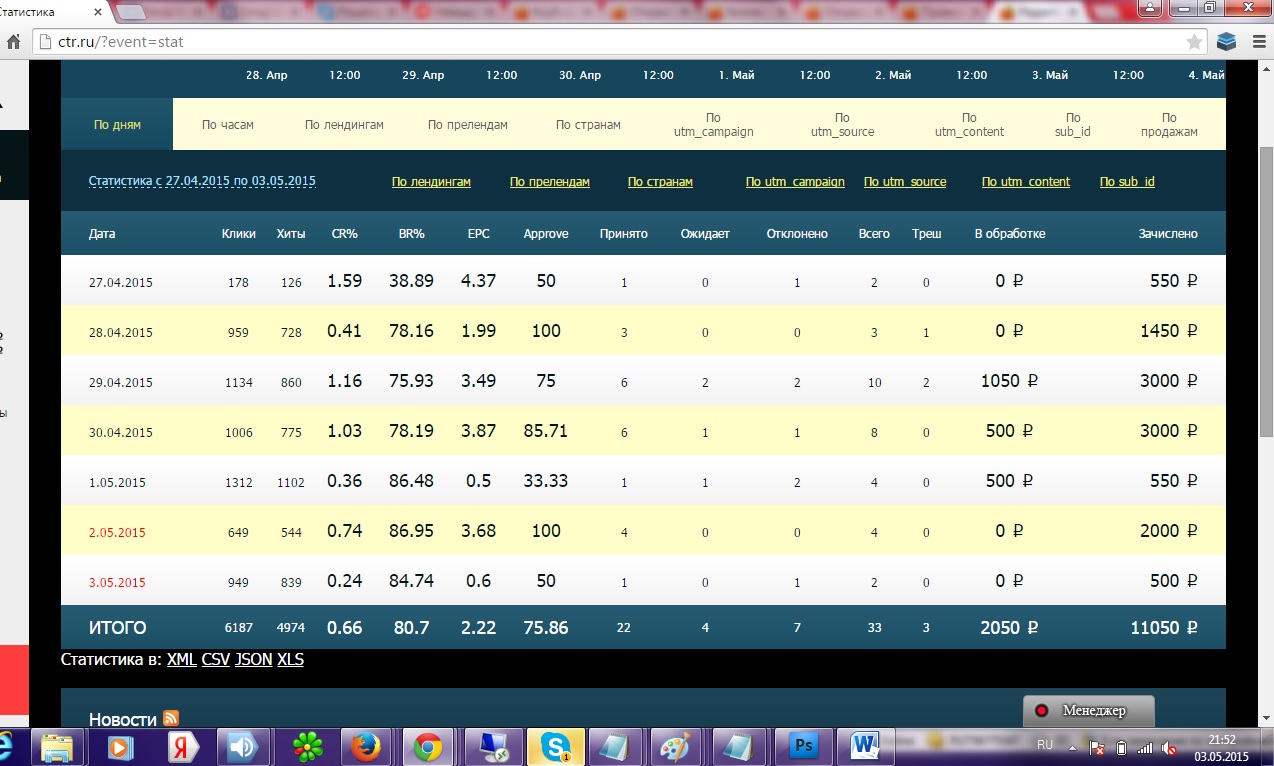1274x766 pixels.
Task: Open the По продажам tab
Action: click(1169, 125)
